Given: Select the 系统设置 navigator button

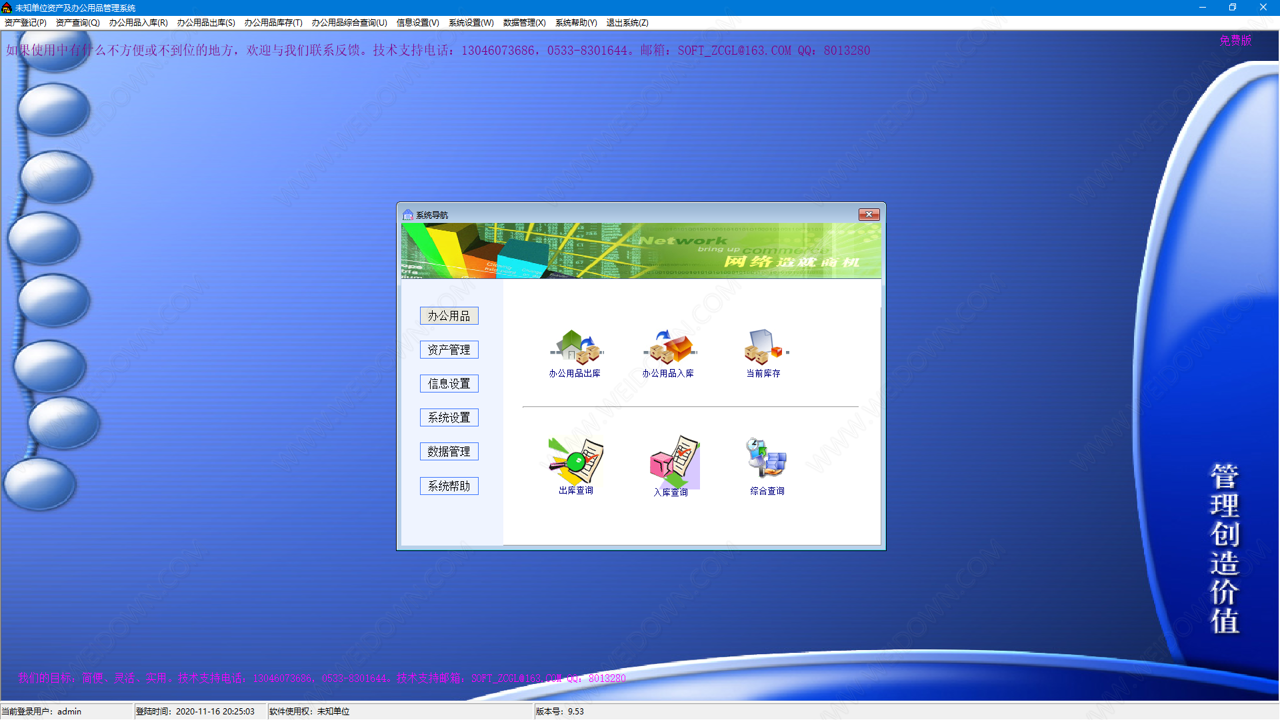Looking at the screenshot, I should [x=449, y=418].
